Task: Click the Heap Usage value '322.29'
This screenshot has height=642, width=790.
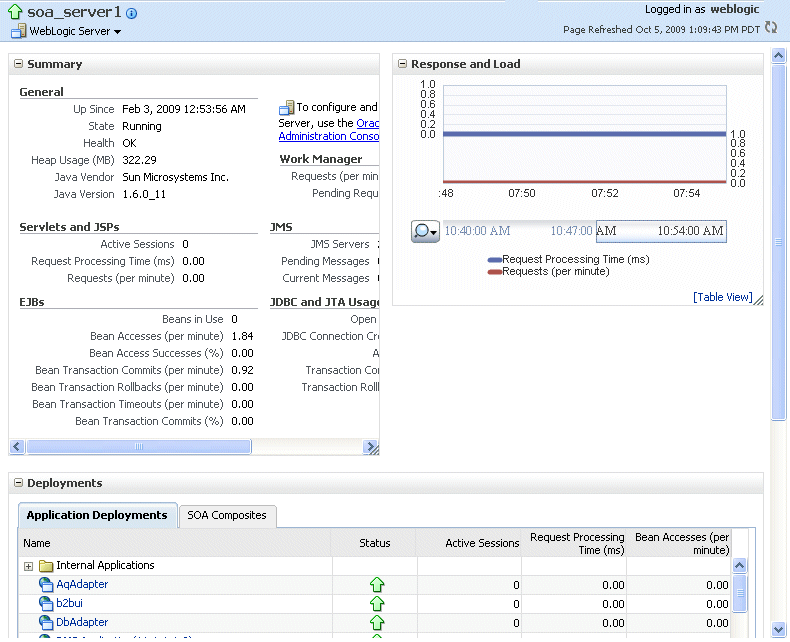Action: click(x=139, y=160)
